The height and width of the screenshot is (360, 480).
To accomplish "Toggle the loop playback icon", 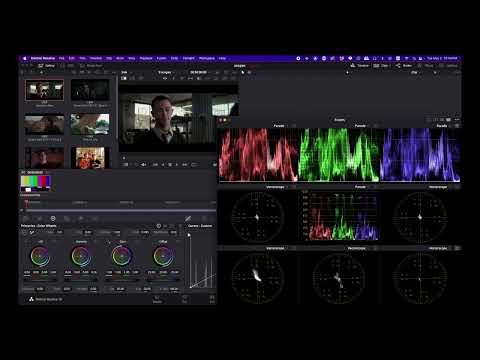I will coord(195,164).
